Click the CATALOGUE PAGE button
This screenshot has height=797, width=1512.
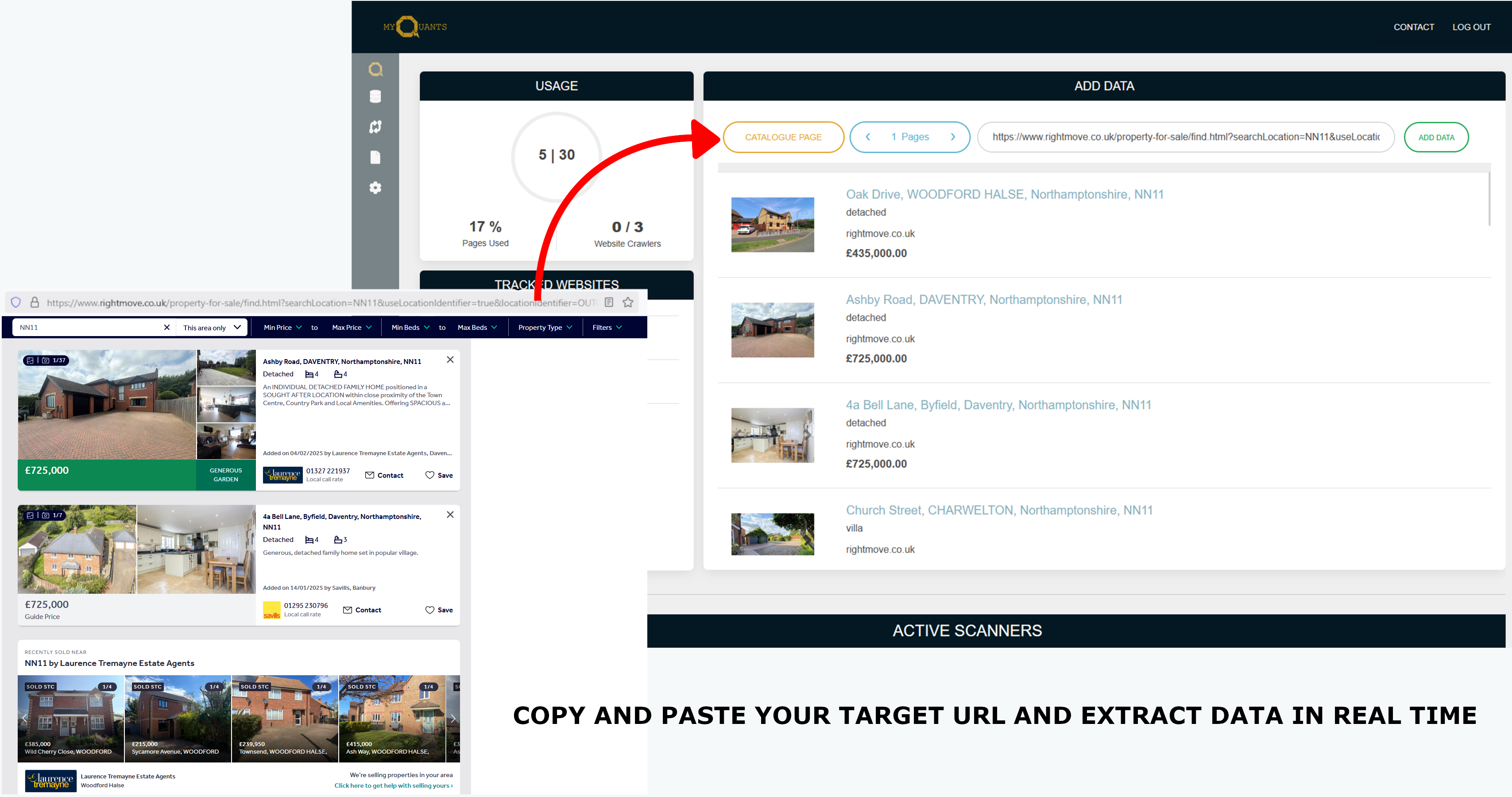(782, 137)
